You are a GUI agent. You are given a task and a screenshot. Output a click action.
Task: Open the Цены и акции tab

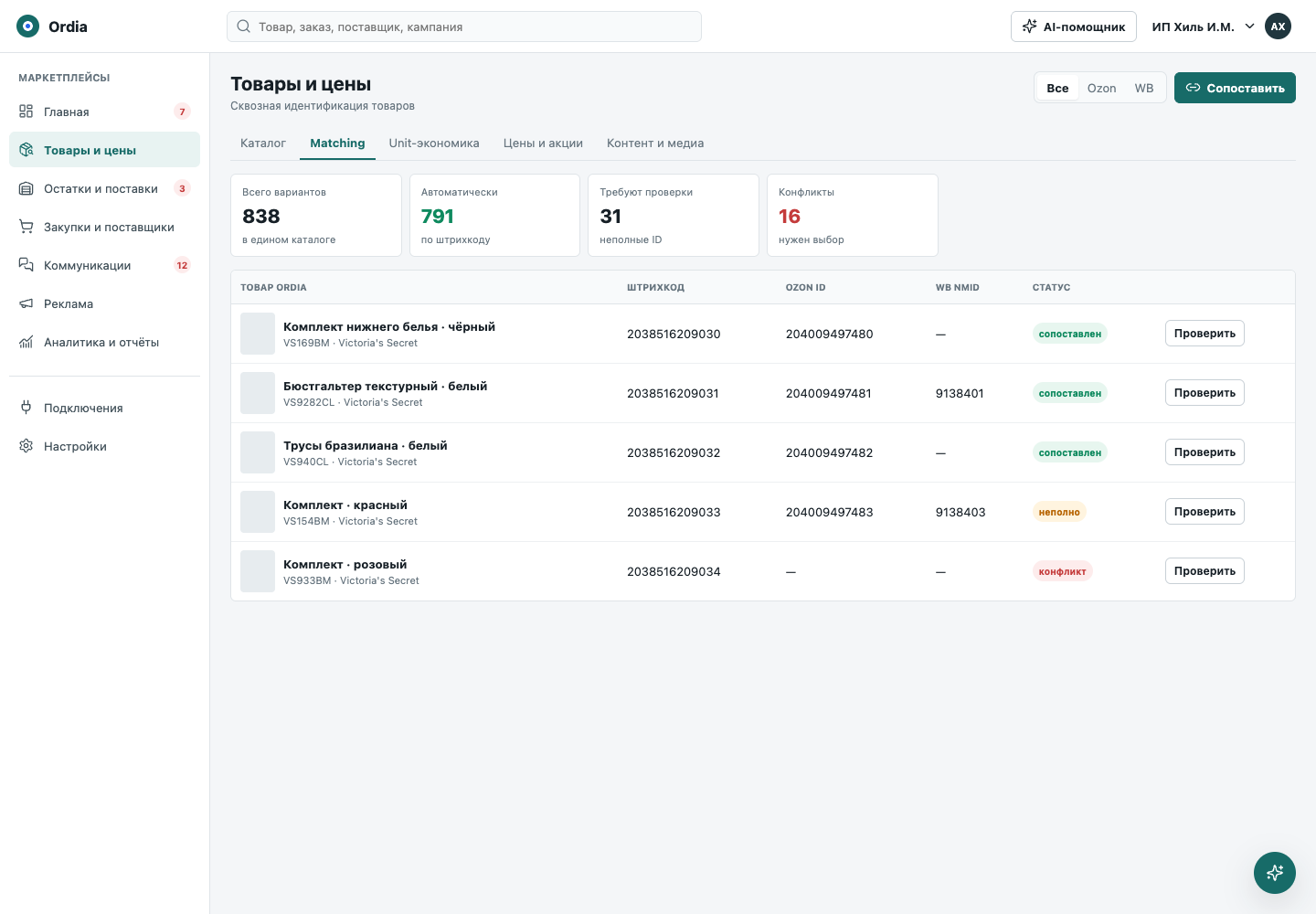543,143
